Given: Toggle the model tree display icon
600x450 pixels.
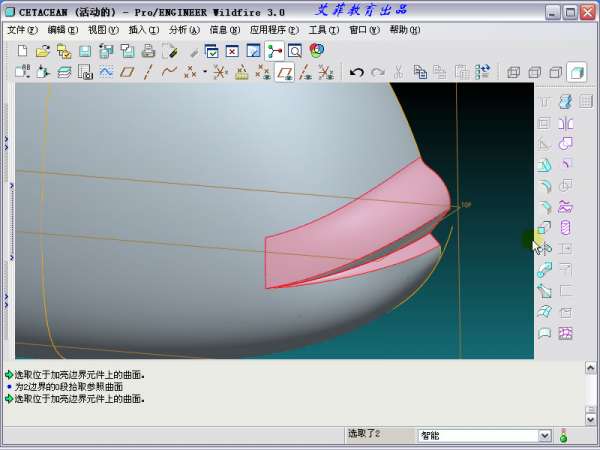Looking at the screenshot, I should point(274,51).
